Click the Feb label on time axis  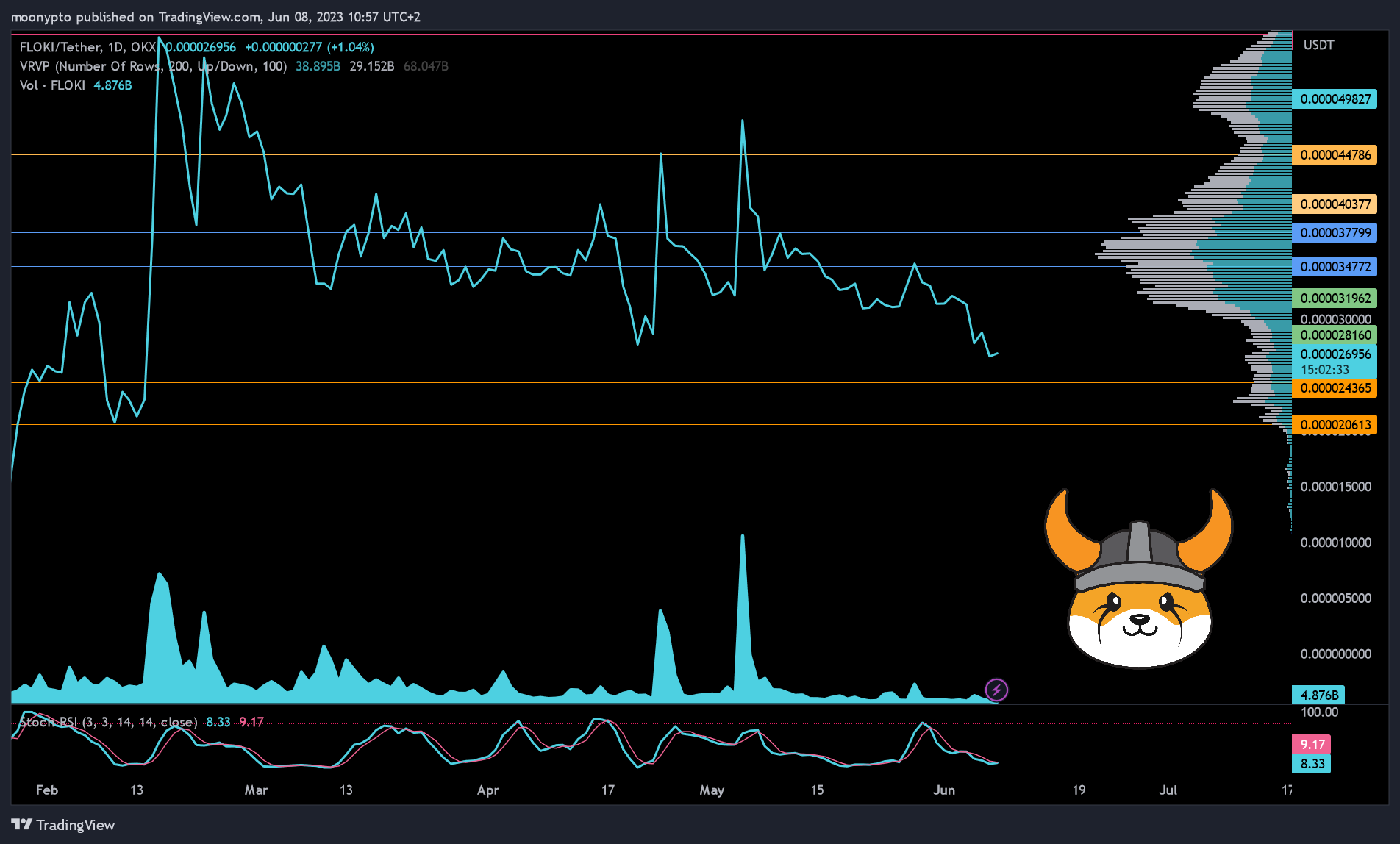(46, 790)
